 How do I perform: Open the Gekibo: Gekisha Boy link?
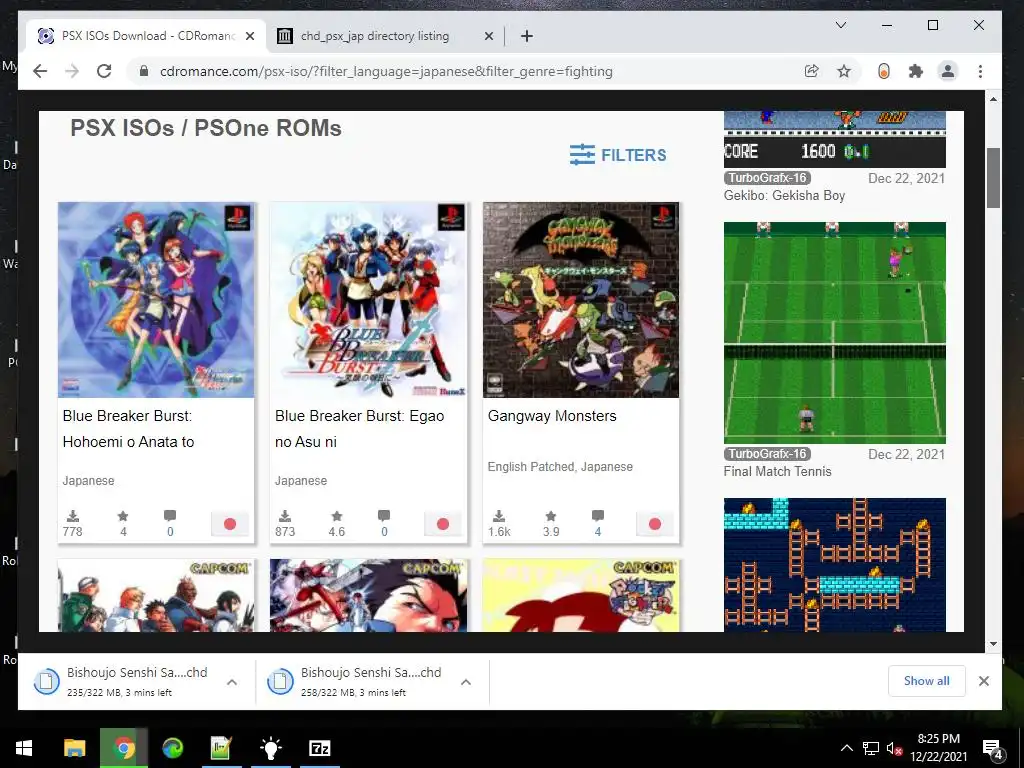pyautogui.click(x=784, y=195)
